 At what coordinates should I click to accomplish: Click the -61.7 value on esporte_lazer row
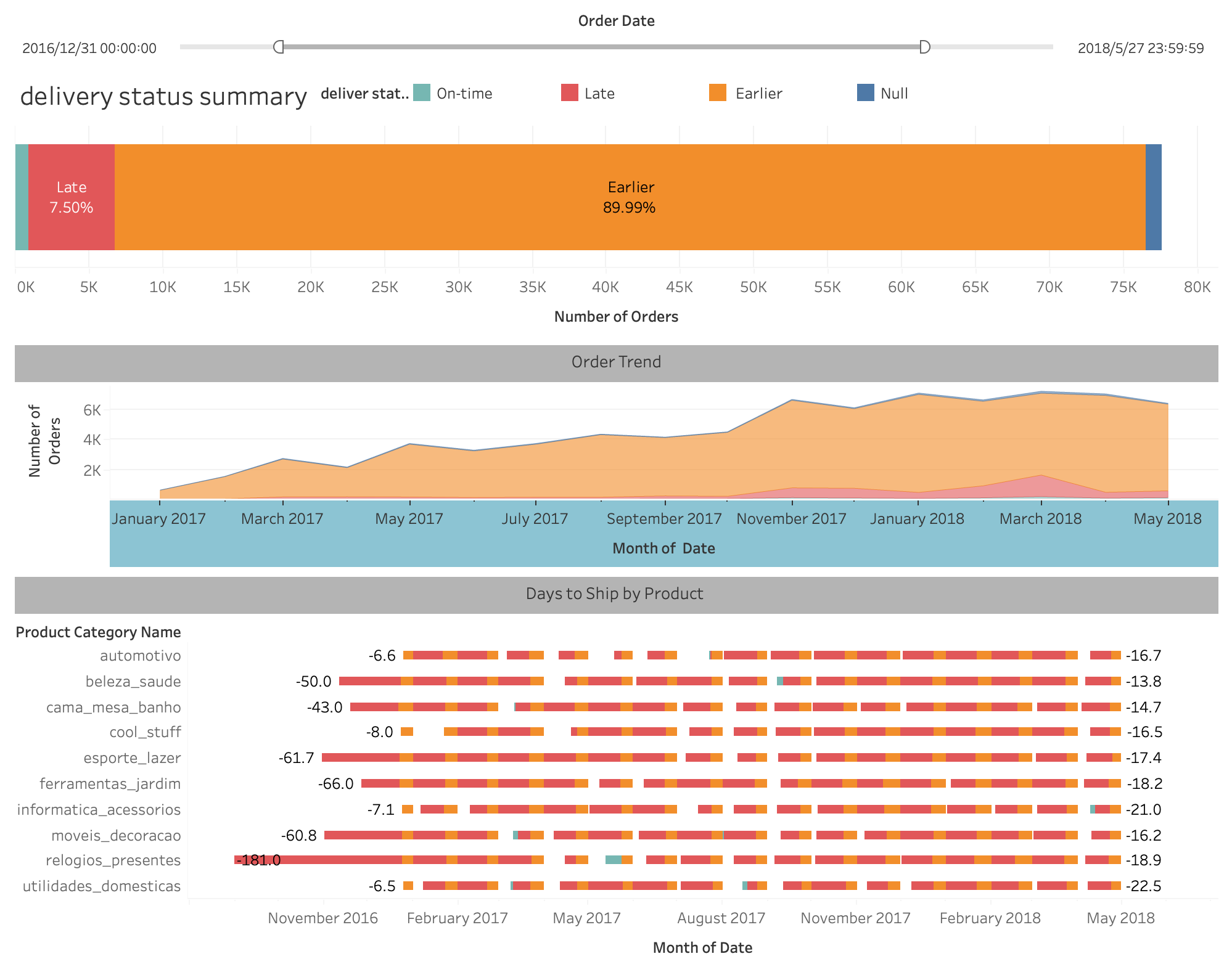tap(297, 758)
